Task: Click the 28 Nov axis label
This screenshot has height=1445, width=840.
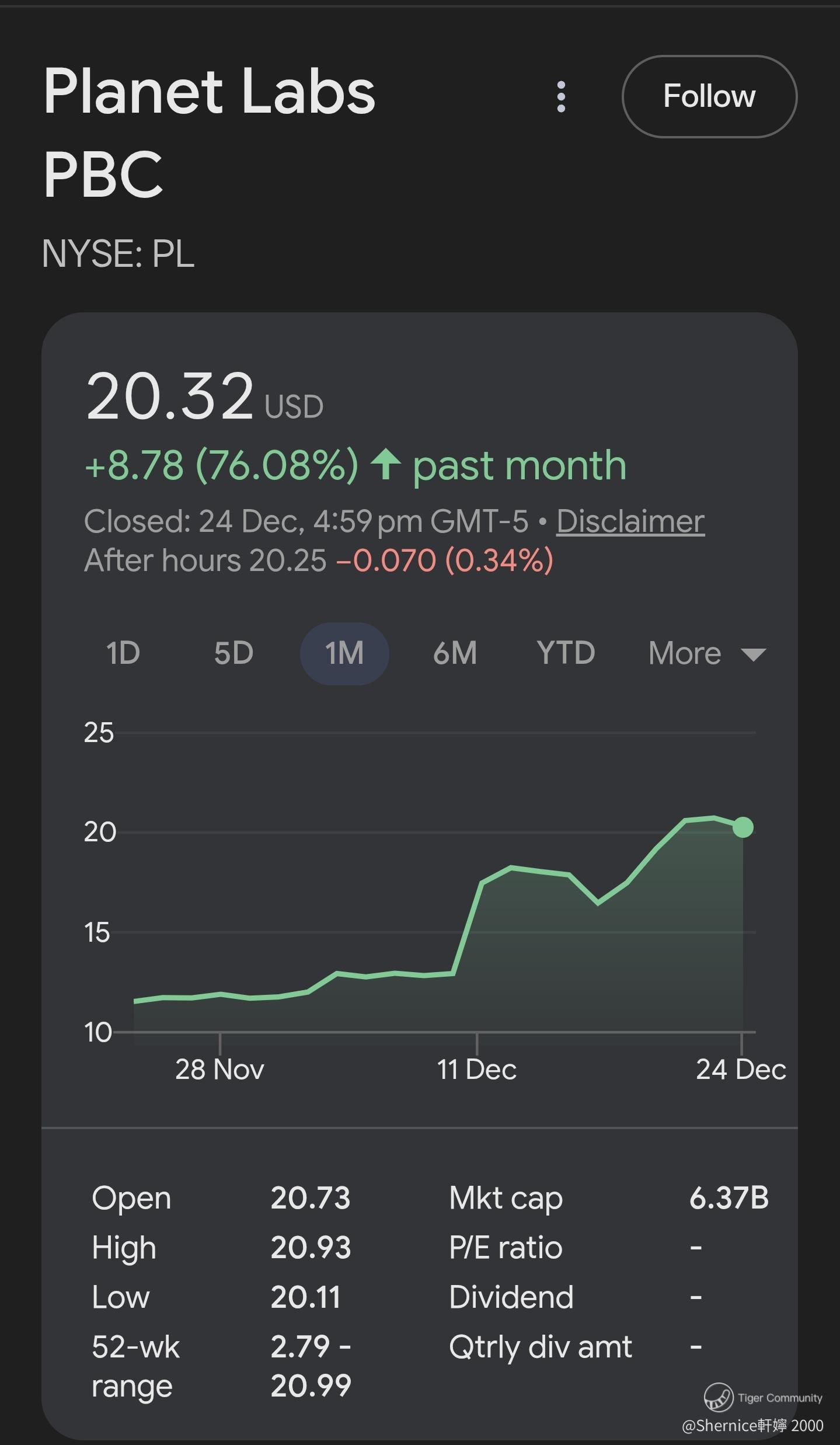Action: pos(219,1069)
